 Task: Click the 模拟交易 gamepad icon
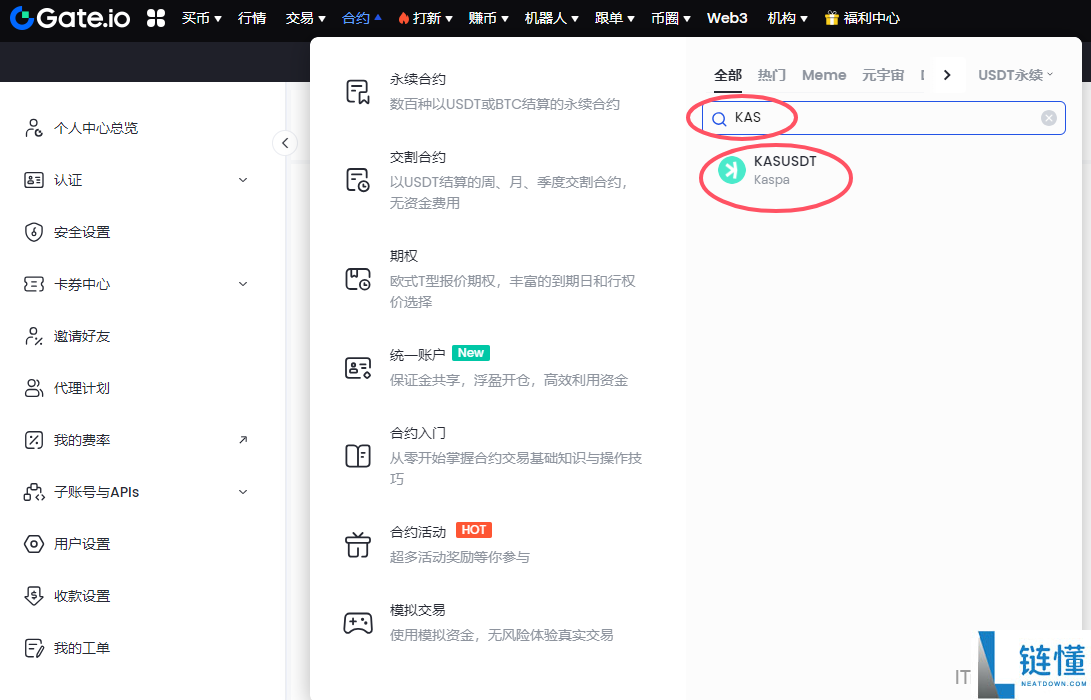(x=358, y=623)
